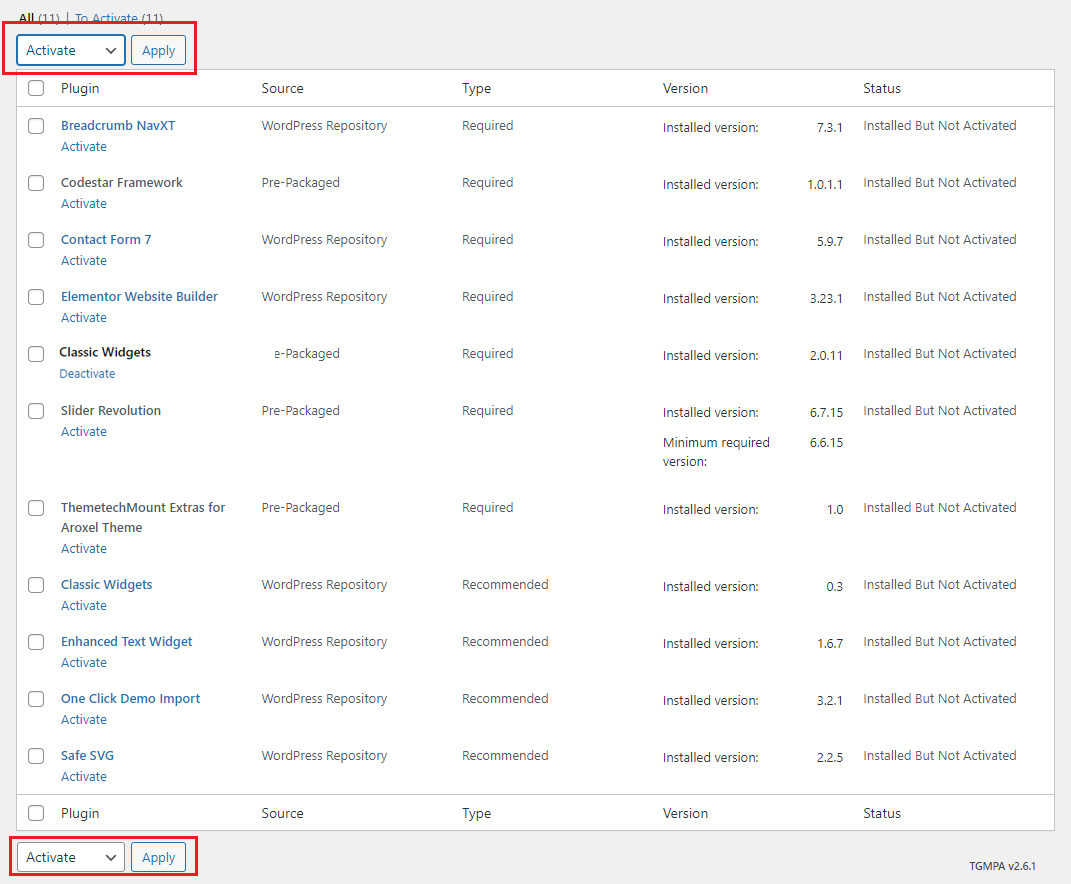Activate ThemetechMount Extras for Aroxel Theme

click(x=84, y=549)
